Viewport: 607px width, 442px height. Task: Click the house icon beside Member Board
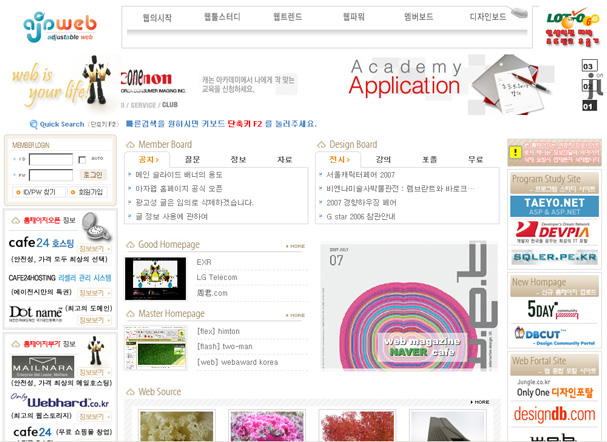(130, 145)
